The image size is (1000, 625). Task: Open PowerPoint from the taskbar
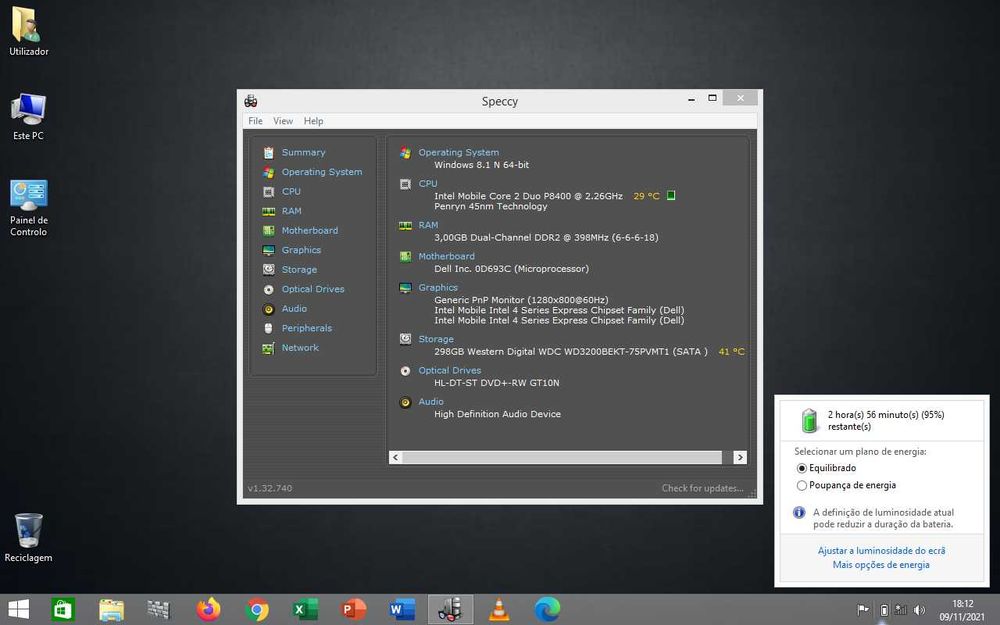354,610
